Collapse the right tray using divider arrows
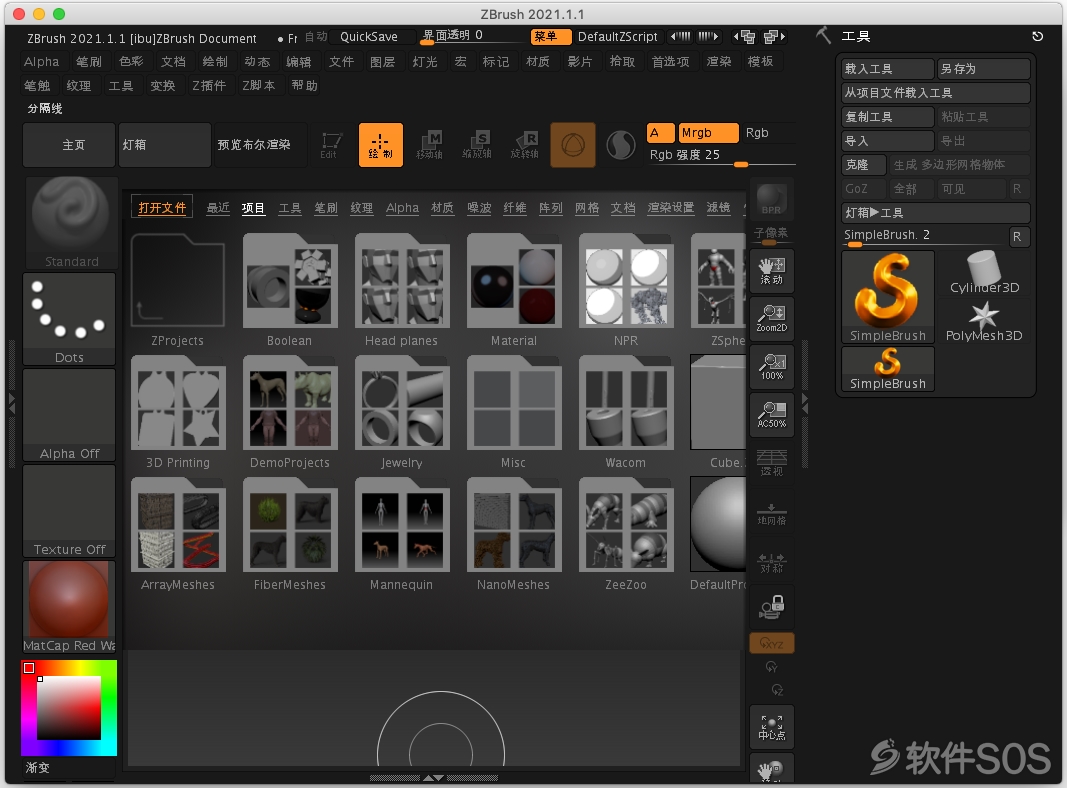Viewport: 1067px width, 788px height. 805,404
